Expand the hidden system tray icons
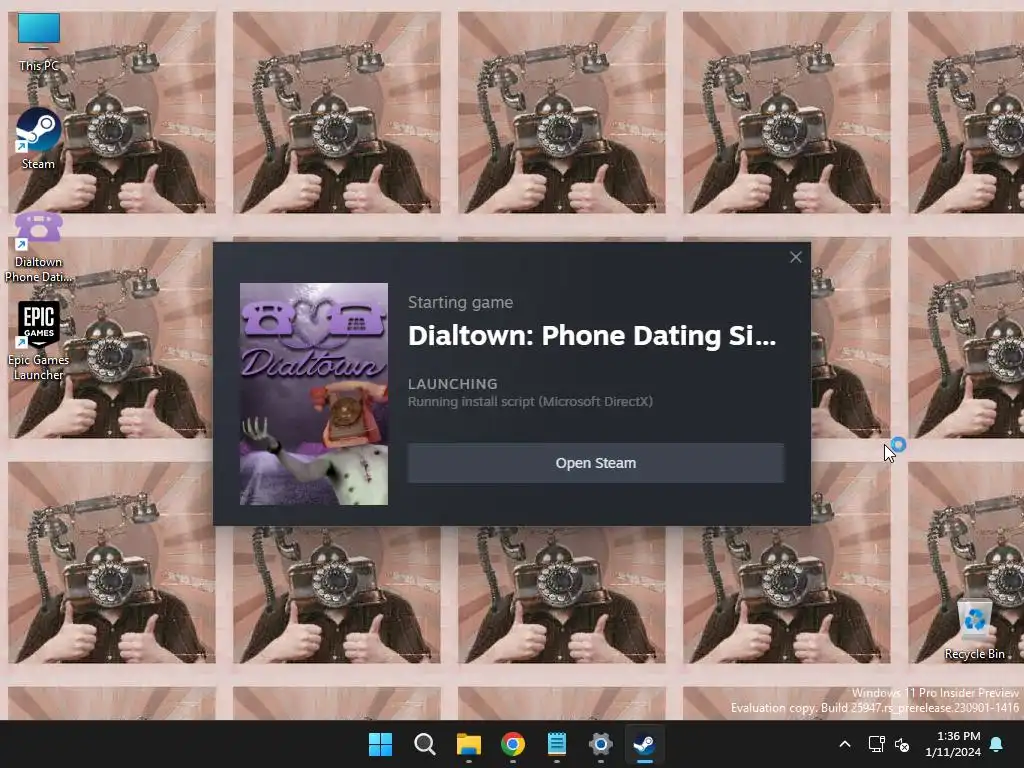The image size is (1024, 768). point(844,744)
